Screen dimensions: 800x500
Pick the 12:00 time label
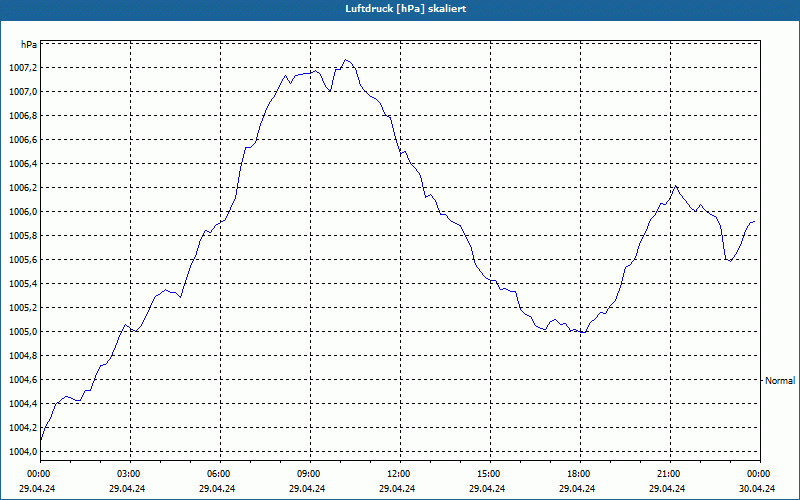click(400, 474)
